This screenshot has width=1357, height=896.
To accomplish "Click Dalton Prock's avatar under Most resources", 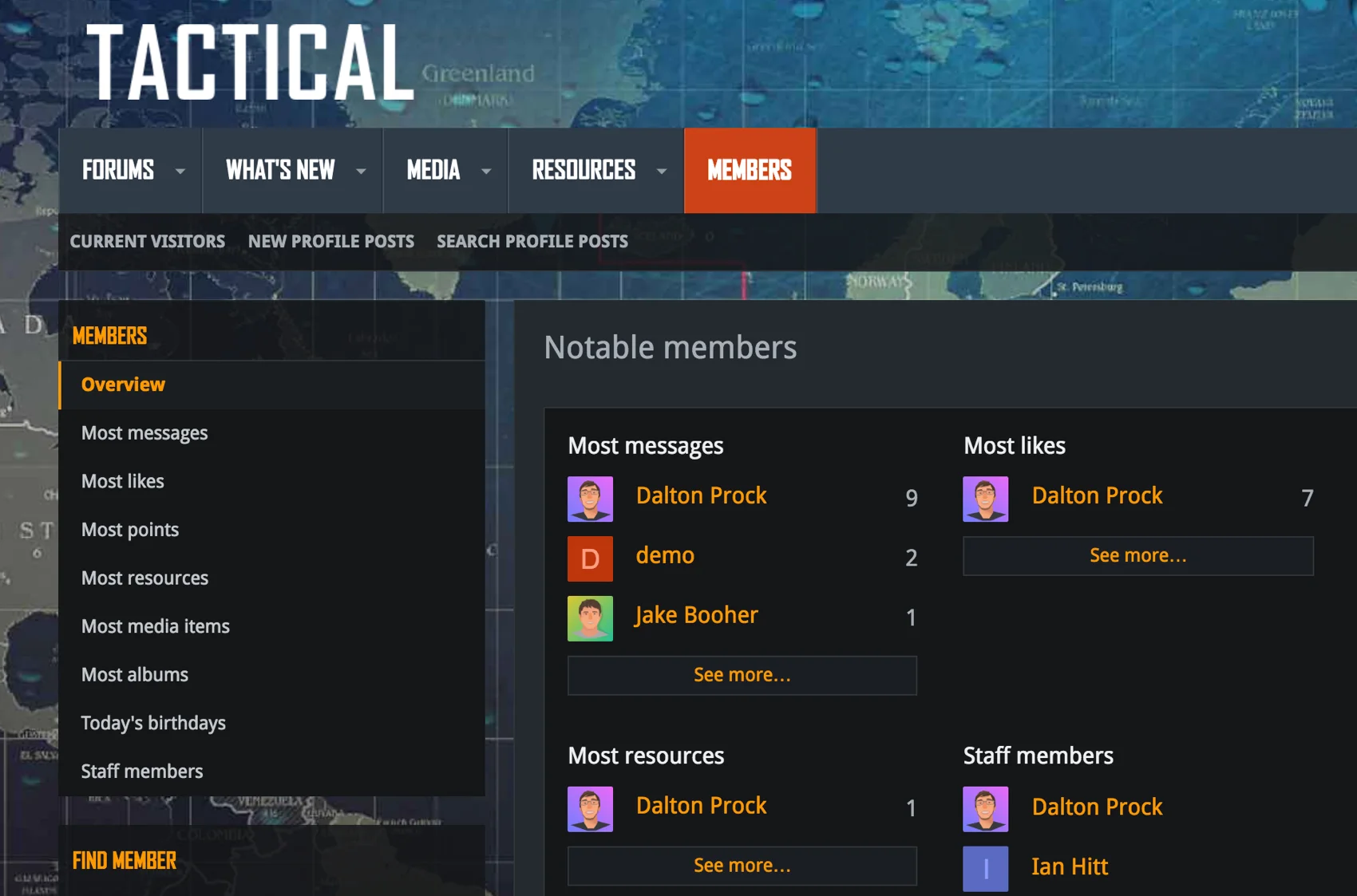I will click(x=590, y=809).
